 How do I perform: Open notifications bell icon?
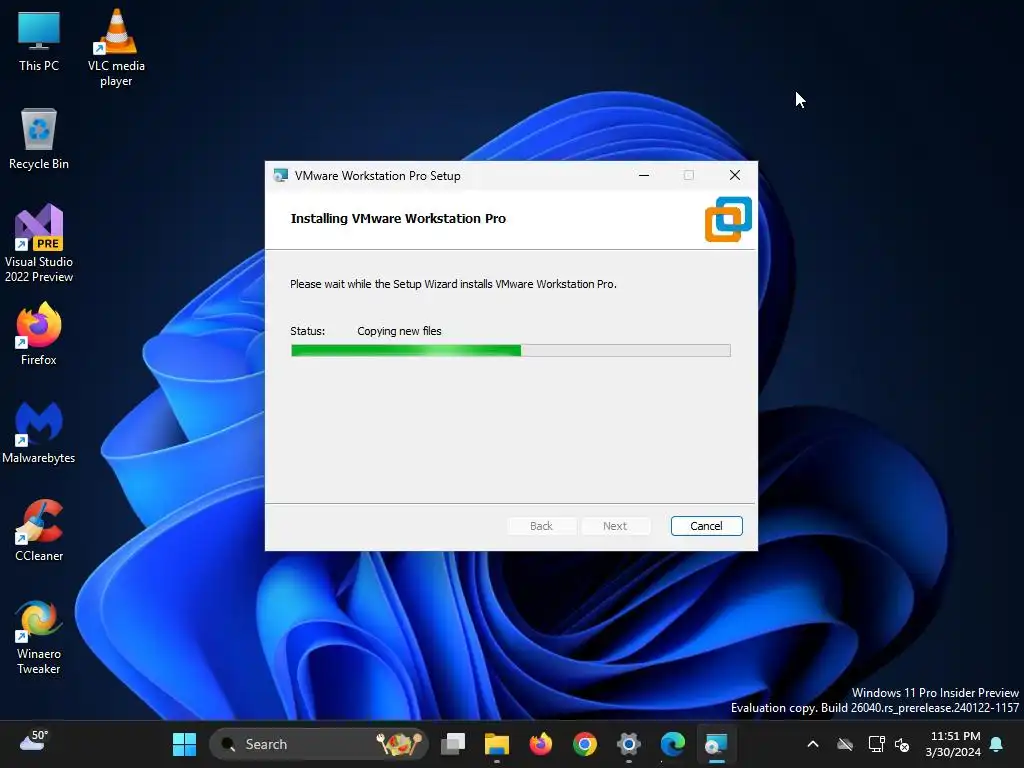click(996, 744)
